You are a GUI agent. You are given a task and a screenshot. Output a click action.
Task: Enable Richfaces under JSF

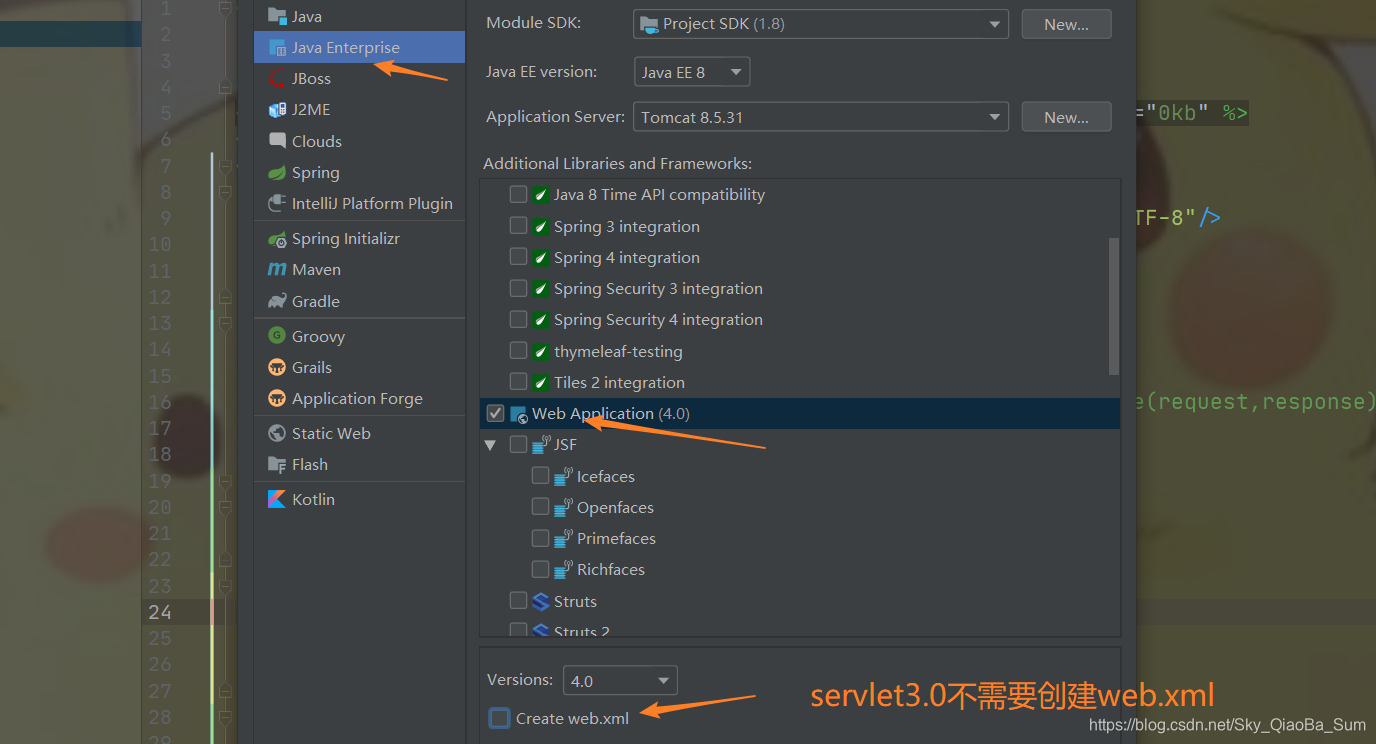click(540, 569)
